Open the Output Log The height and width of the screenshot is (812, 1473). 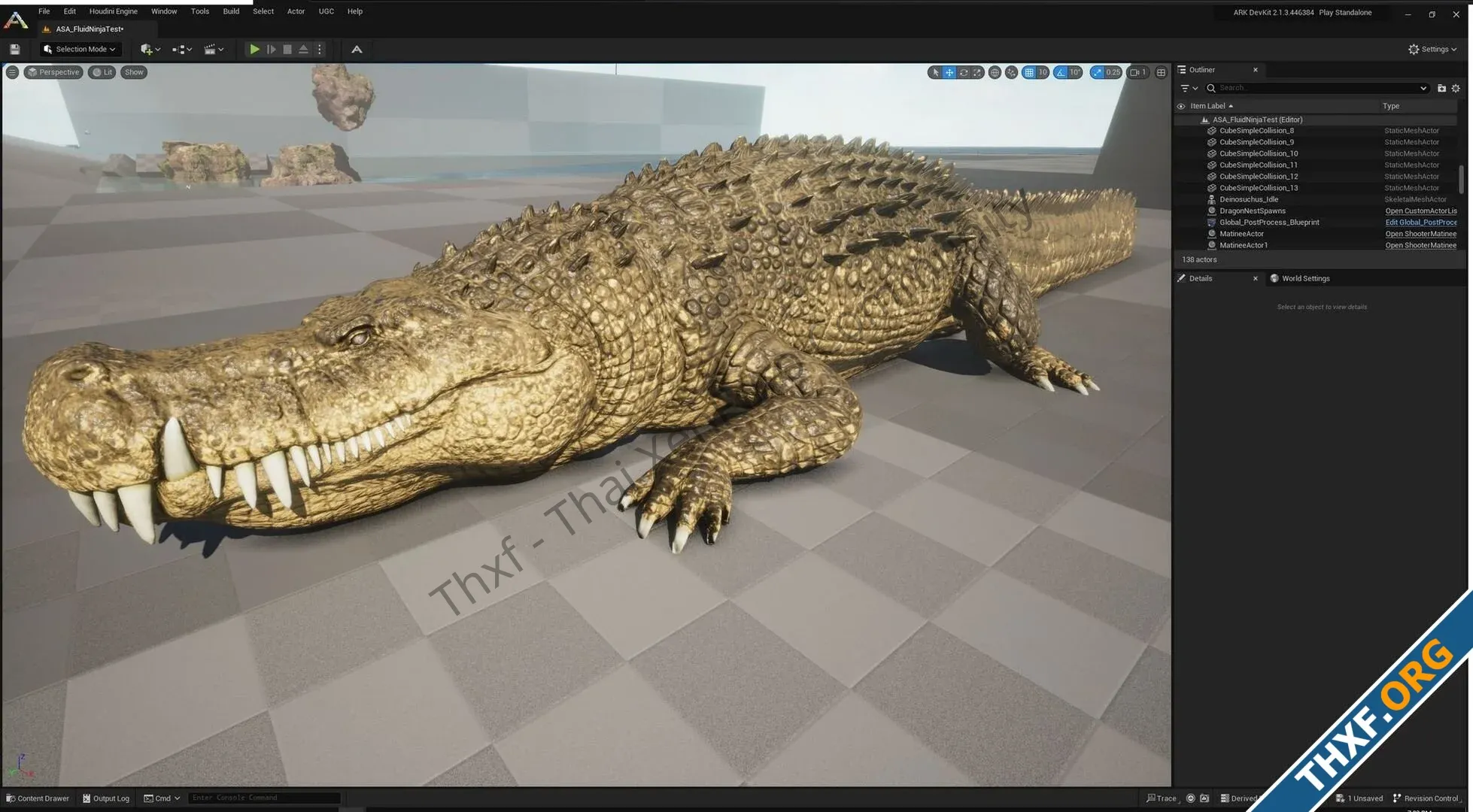coord(106,798)
